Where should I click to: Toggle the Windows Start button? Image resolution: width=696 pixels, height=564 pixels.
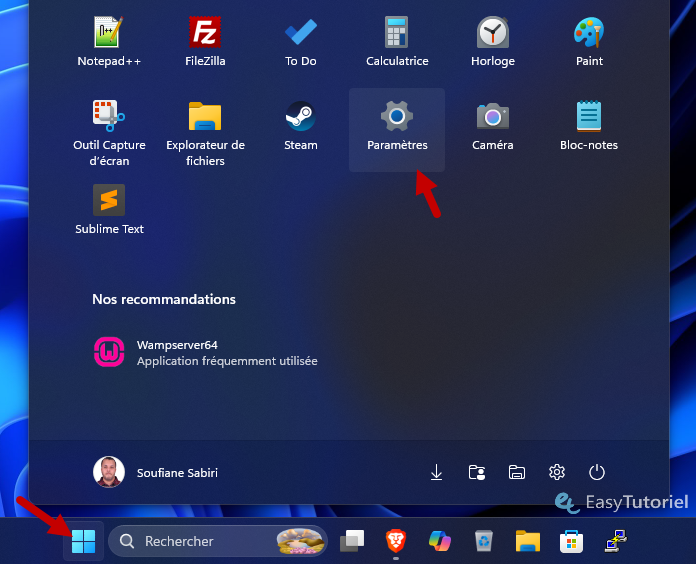pyautogui.click(x=84, y=541)
